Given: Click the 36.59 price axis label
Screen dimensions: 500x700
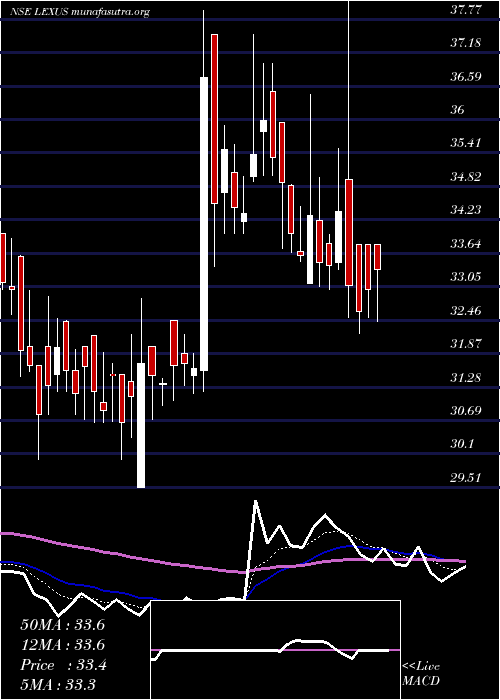Looking at the screenshot, I should click(x=466, y=76).
